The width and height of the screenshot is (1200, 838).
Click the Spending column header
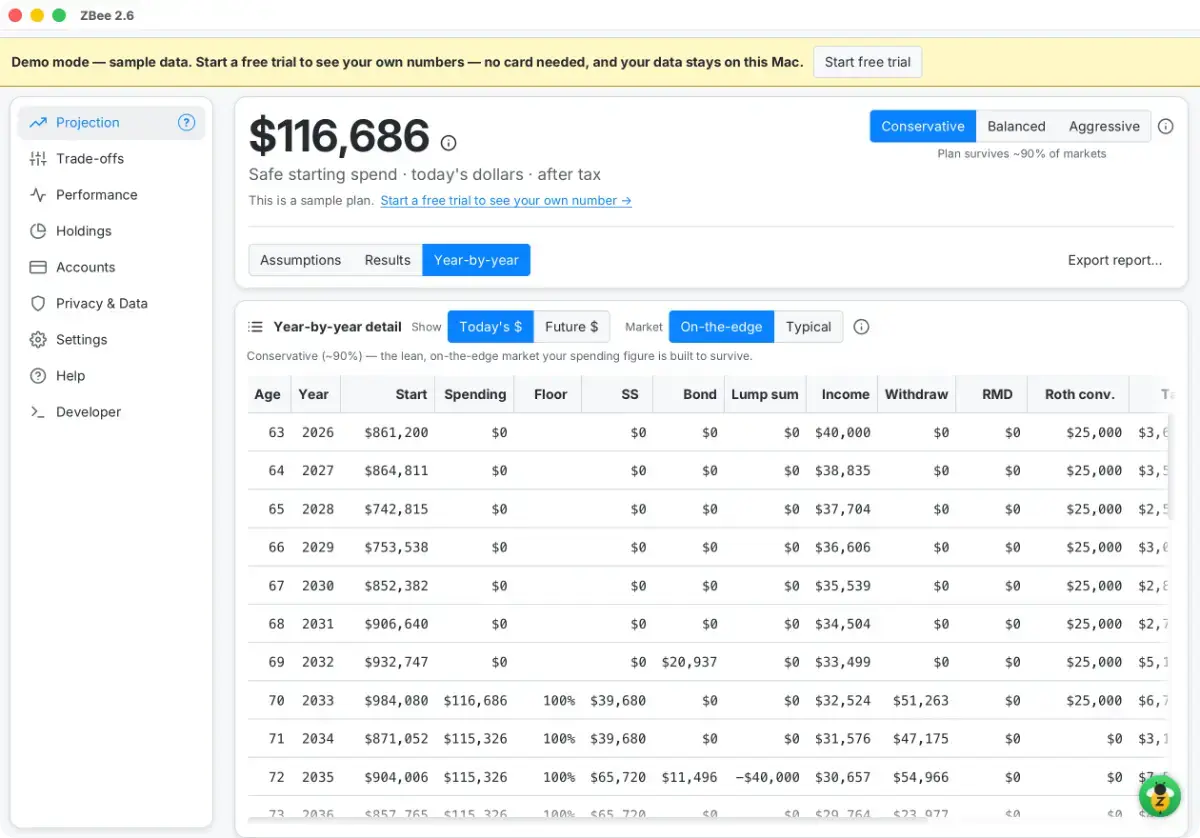pyautogui.click(x=475, y=394)
